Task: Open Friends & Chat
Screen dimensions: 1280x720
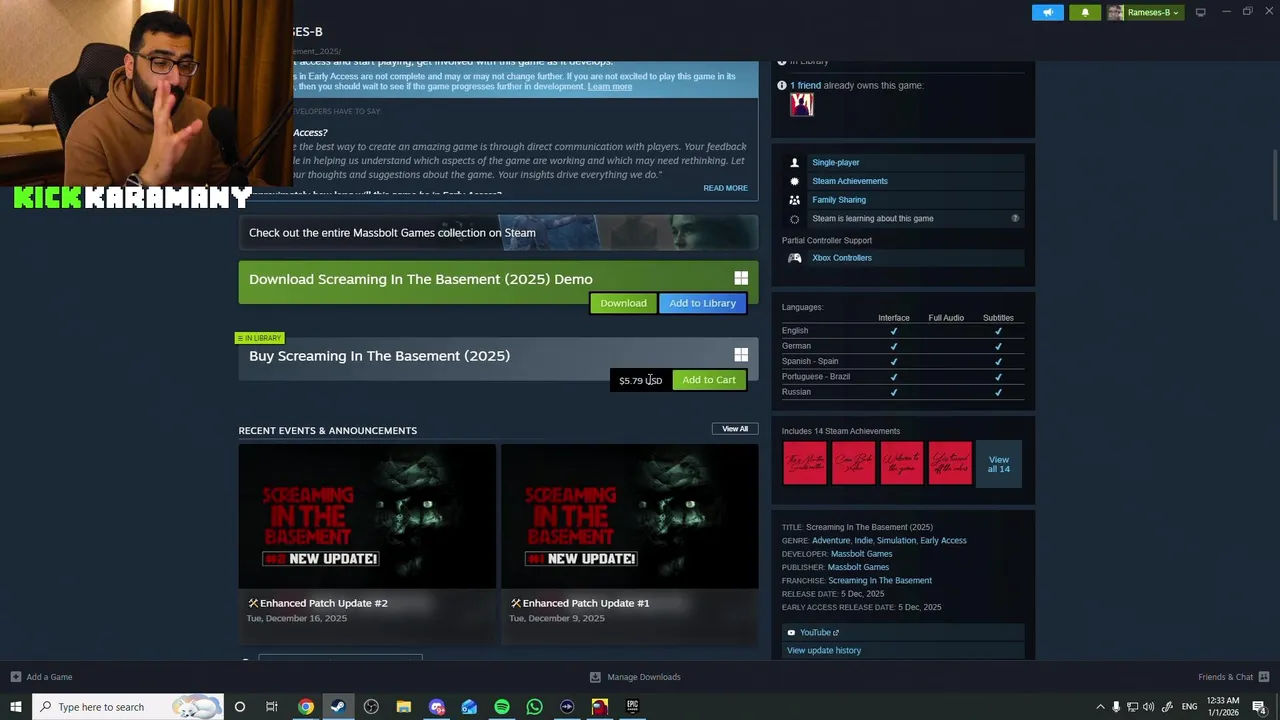Action: 1233,677
